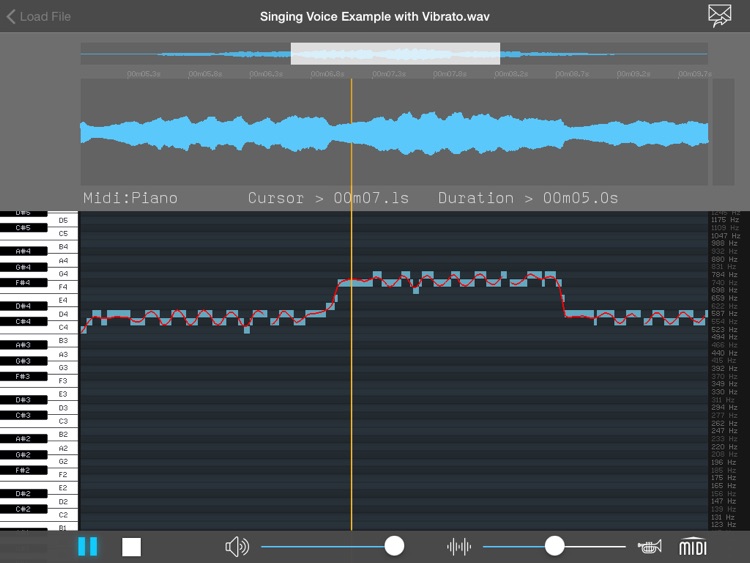The width and height of the screenshot is (750, 563).
Task: Click the 784 Hz frequency label
Action: 724,275
